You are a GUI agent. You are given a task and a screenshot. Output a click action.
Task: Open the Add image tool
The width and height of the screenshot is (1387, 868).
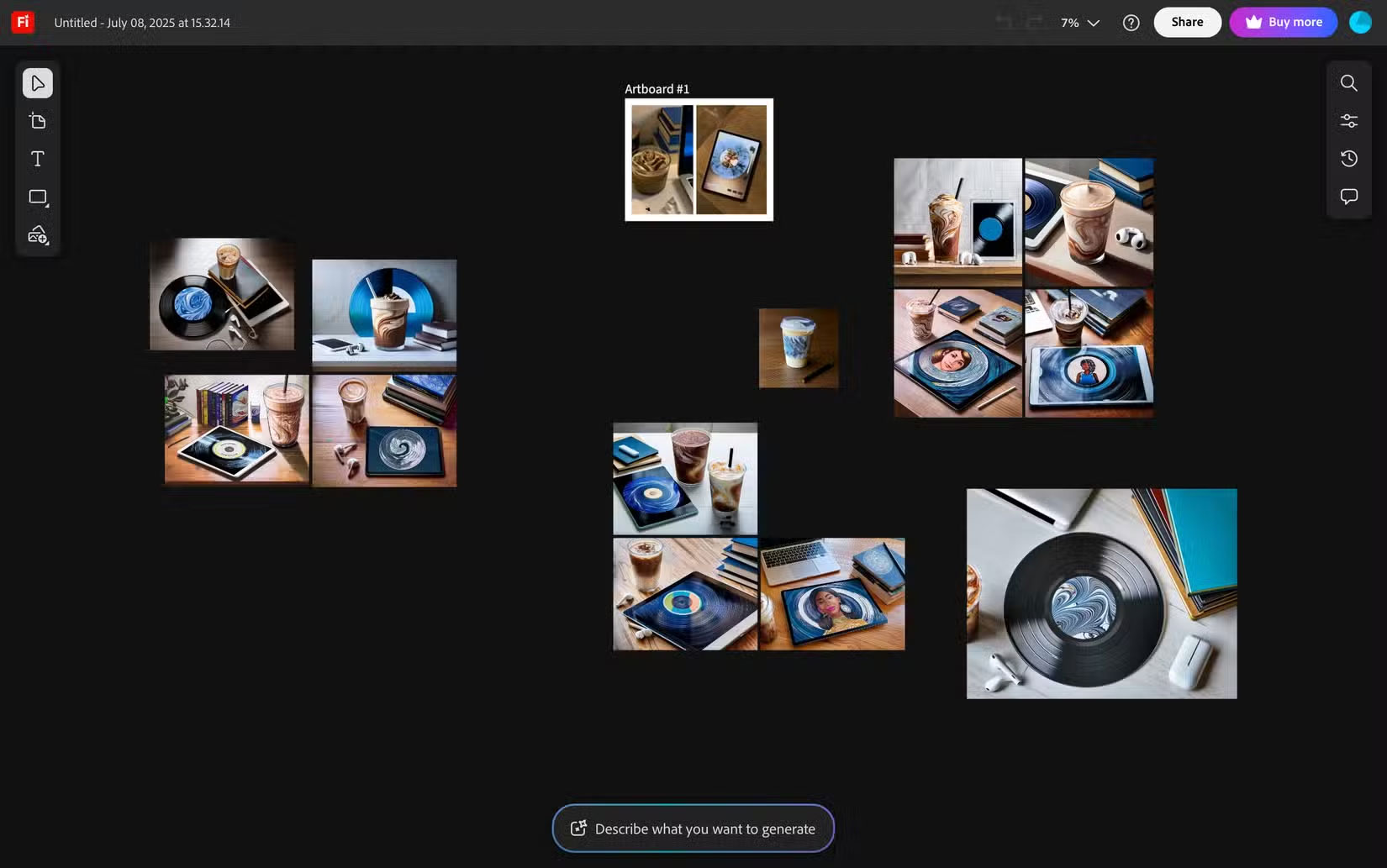(37, 235)
